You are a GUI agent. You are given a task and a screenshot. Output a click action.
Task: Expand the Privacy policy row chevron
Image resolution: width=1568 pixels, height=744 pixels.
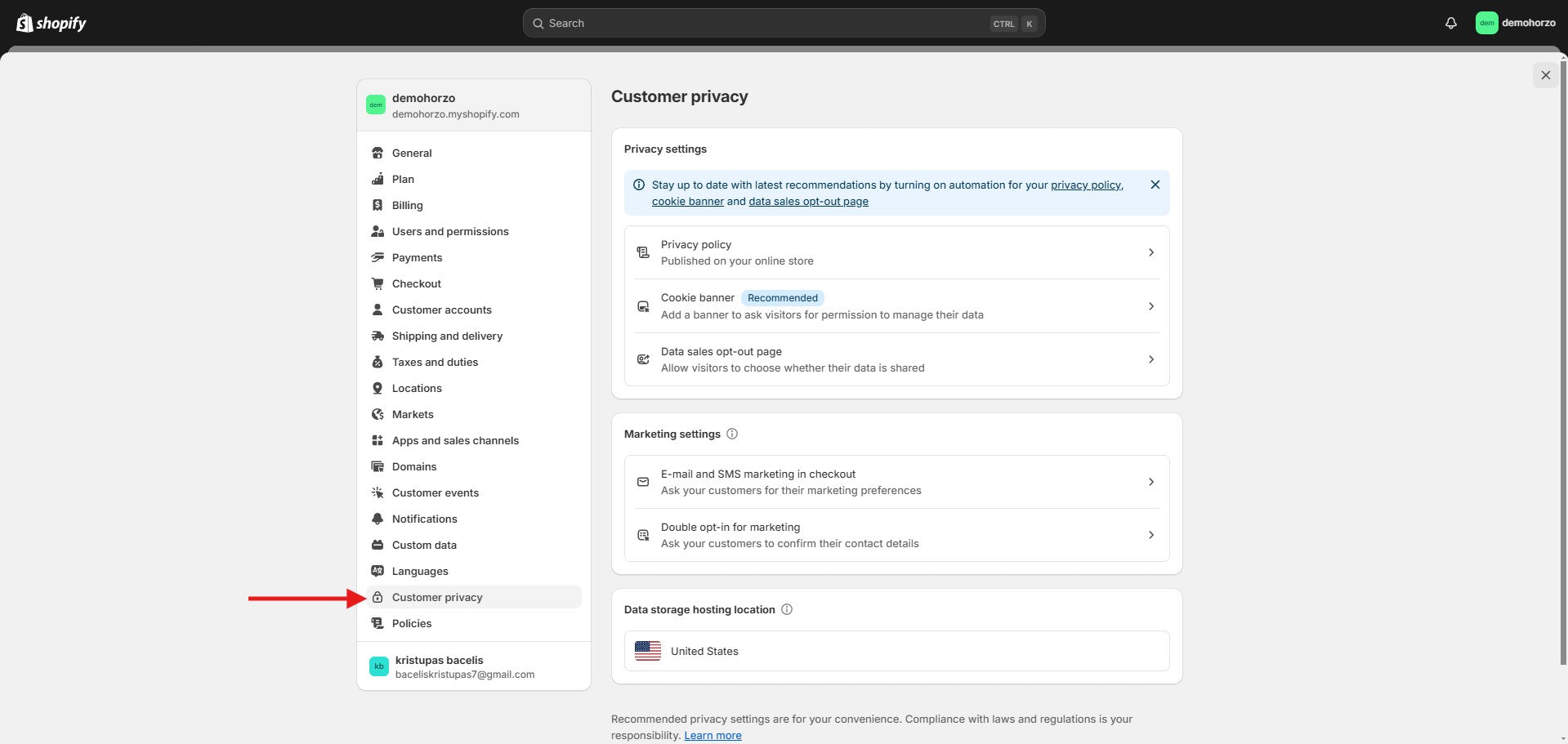coord(1150,252)
